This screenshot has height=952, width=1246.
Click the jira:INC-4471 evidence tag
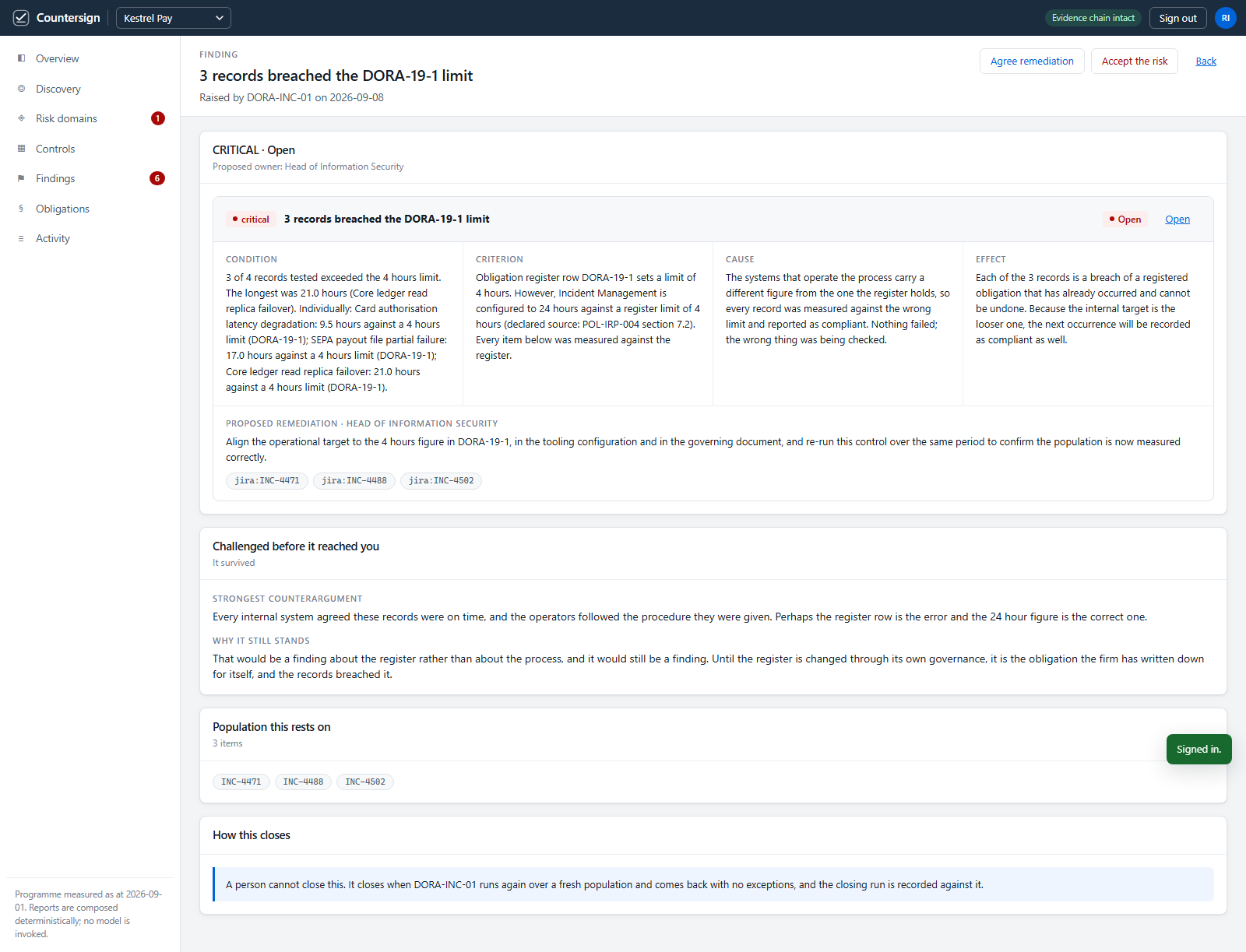267,481
